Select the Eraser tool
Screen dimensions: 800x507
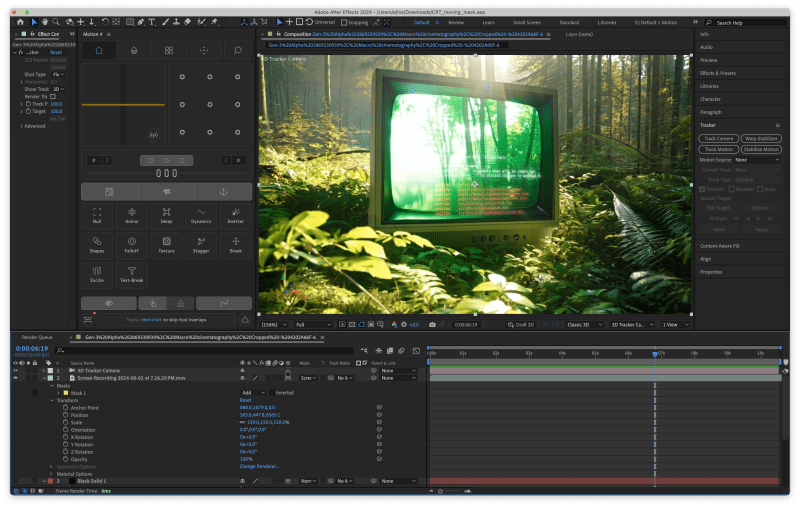(x=187, y=22)
